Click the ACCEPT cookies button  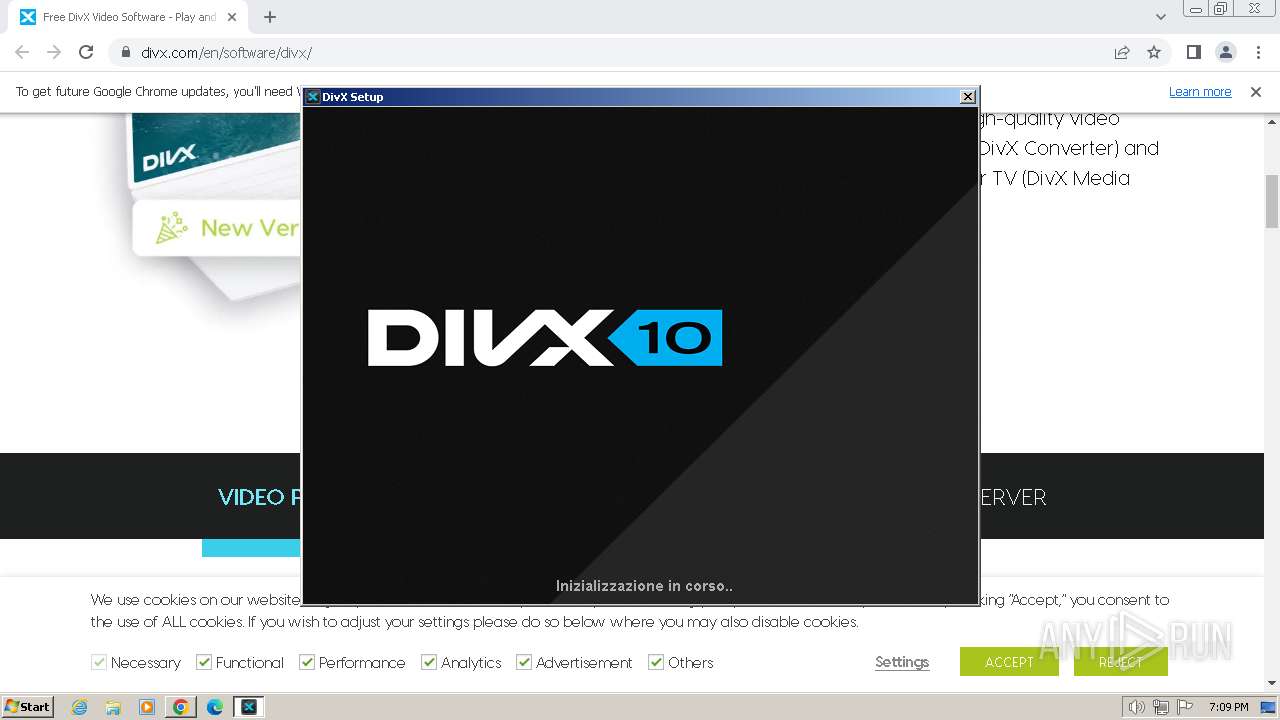(x=1009, y=662)
